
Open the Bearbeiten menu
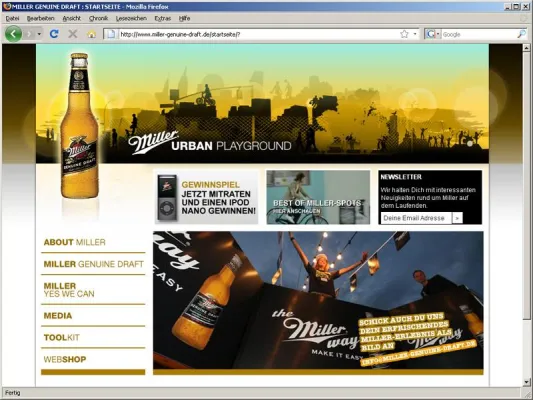coord(40,18)
